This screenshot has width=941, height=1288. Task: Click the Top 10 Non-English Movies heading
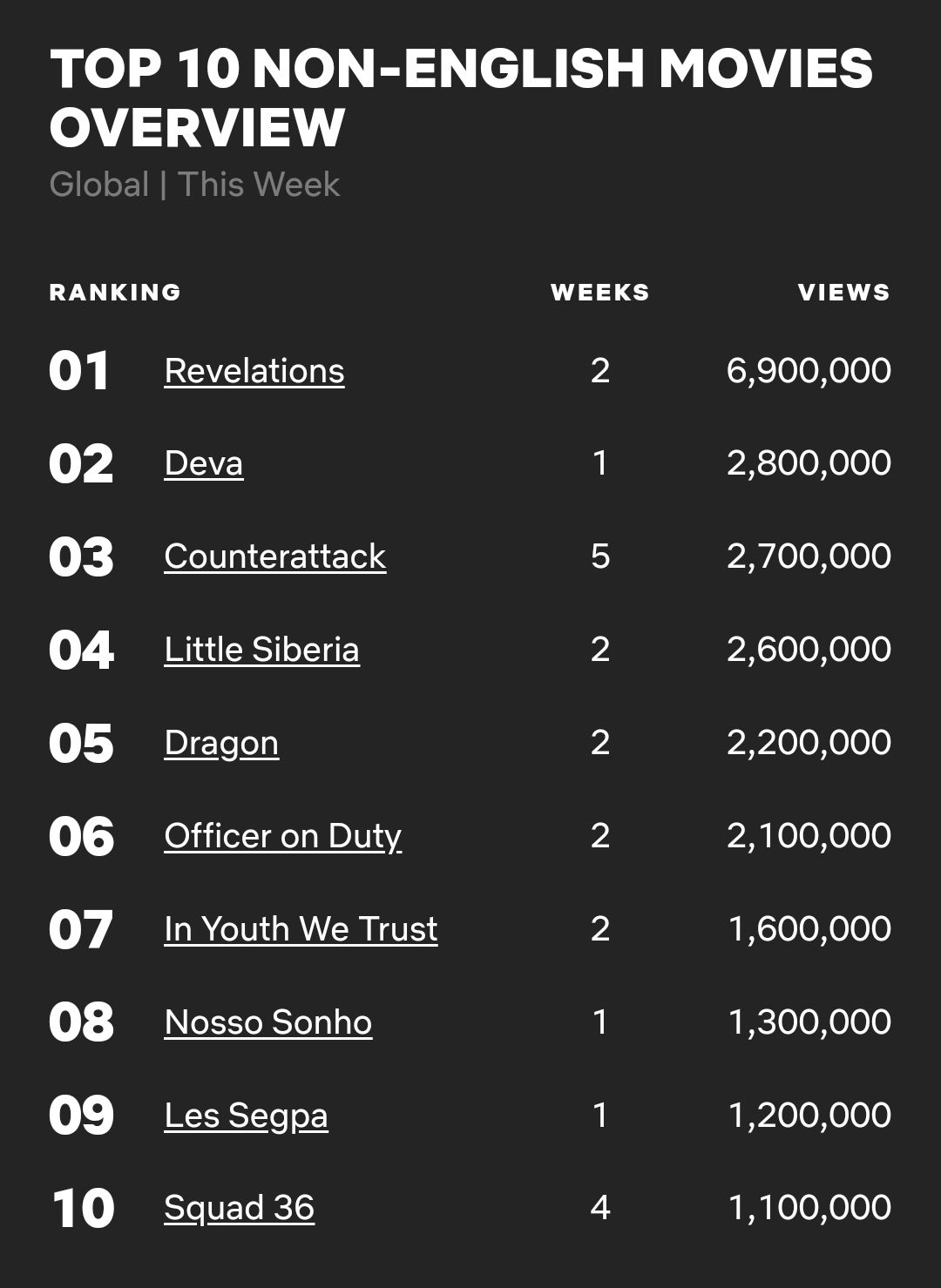[x=461, y=98]
